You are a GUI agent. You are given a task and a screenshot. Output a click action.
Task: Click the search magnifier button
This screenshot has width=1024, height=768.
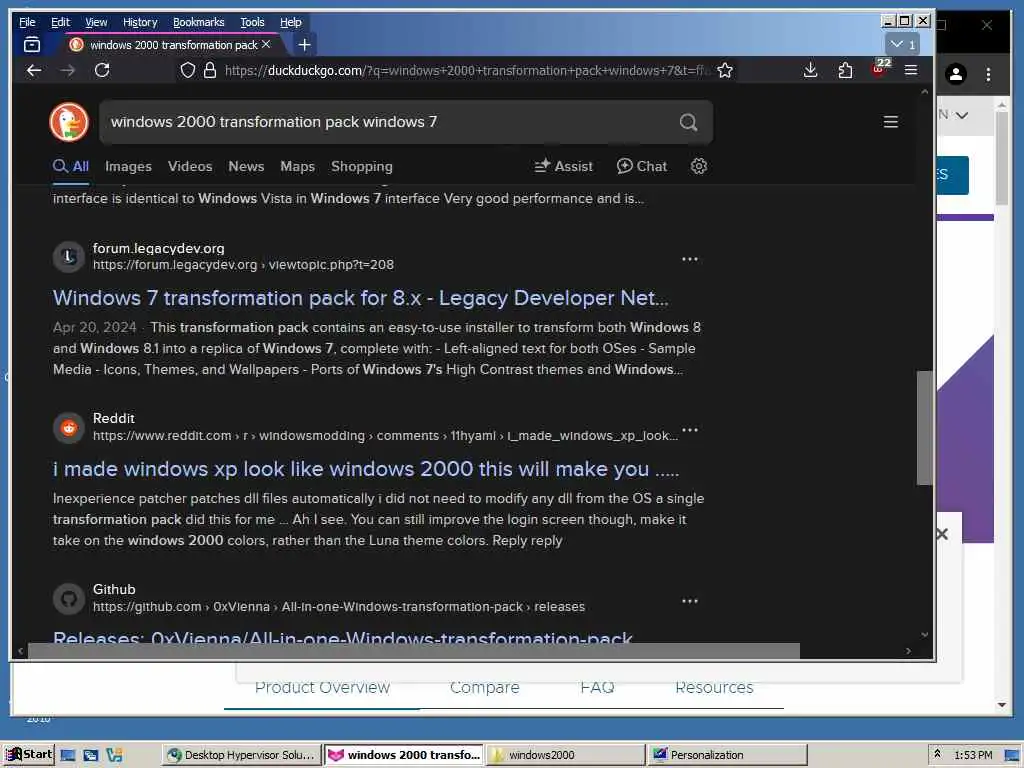pos(688,122)
